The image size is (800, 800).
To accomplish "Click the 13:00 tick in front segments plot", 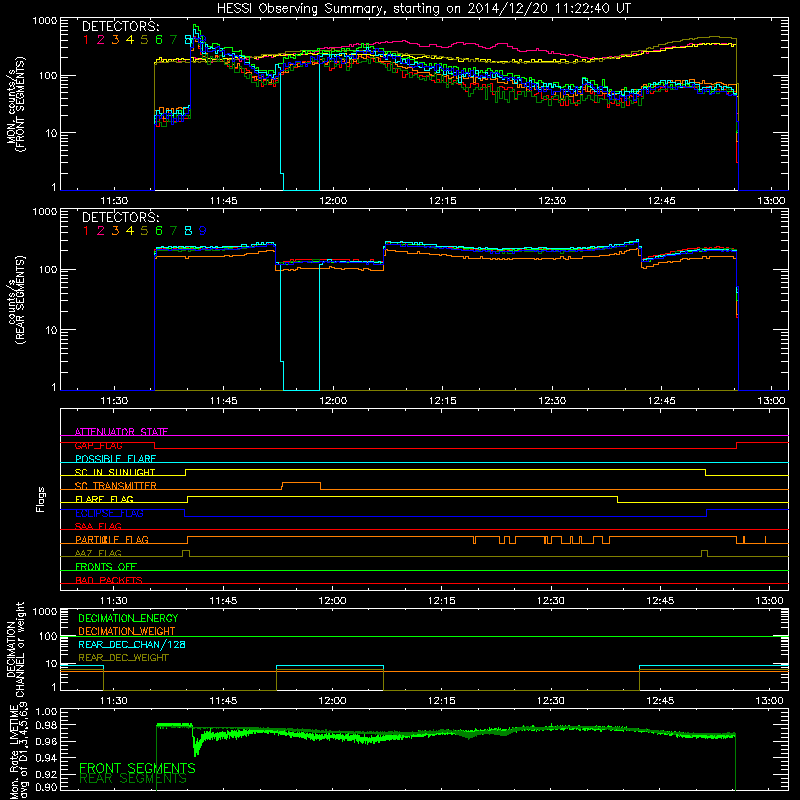I will [x=771, y=201].
